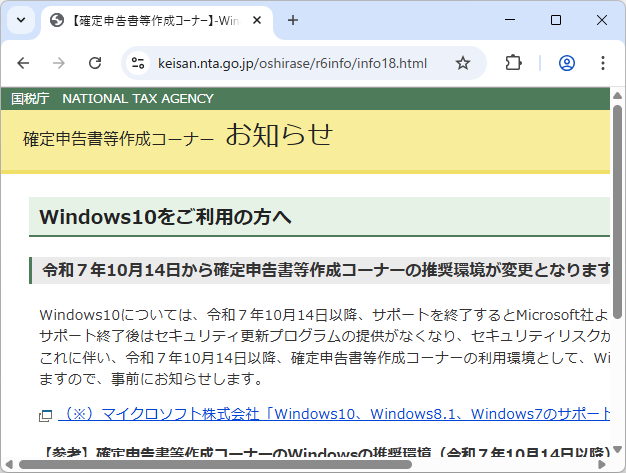
Task: Click the Windows10をご利用の方へ heading
Action: 165,217
